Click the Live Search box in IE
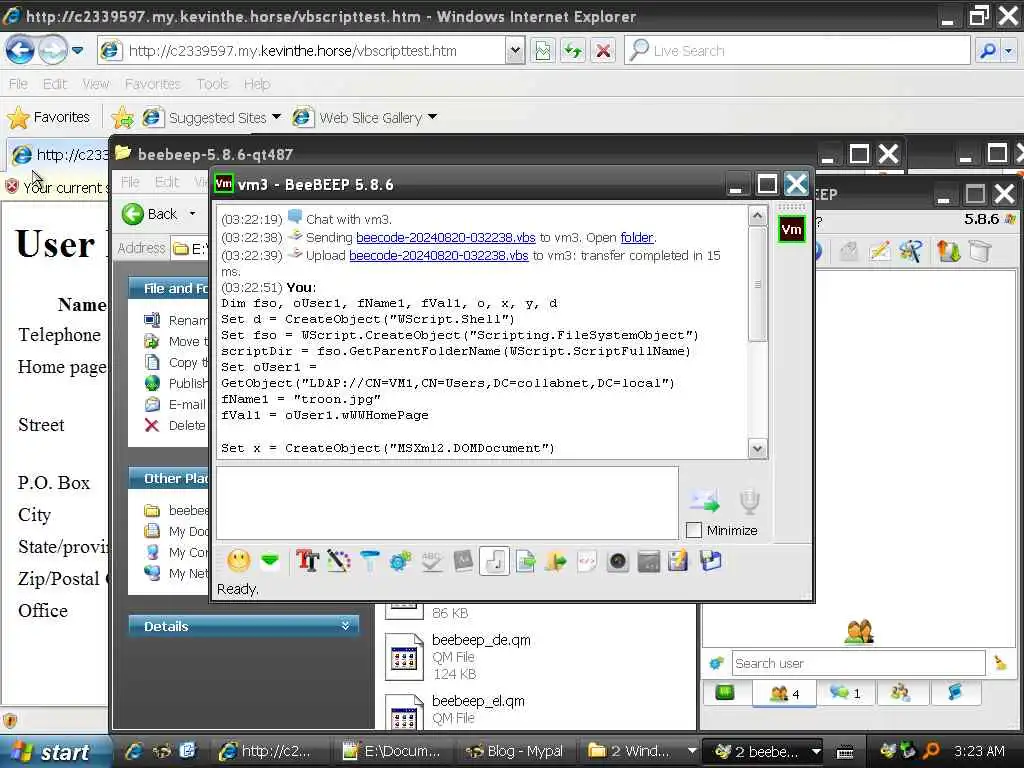Viewport: 1024px width, 768px height. 797,50
